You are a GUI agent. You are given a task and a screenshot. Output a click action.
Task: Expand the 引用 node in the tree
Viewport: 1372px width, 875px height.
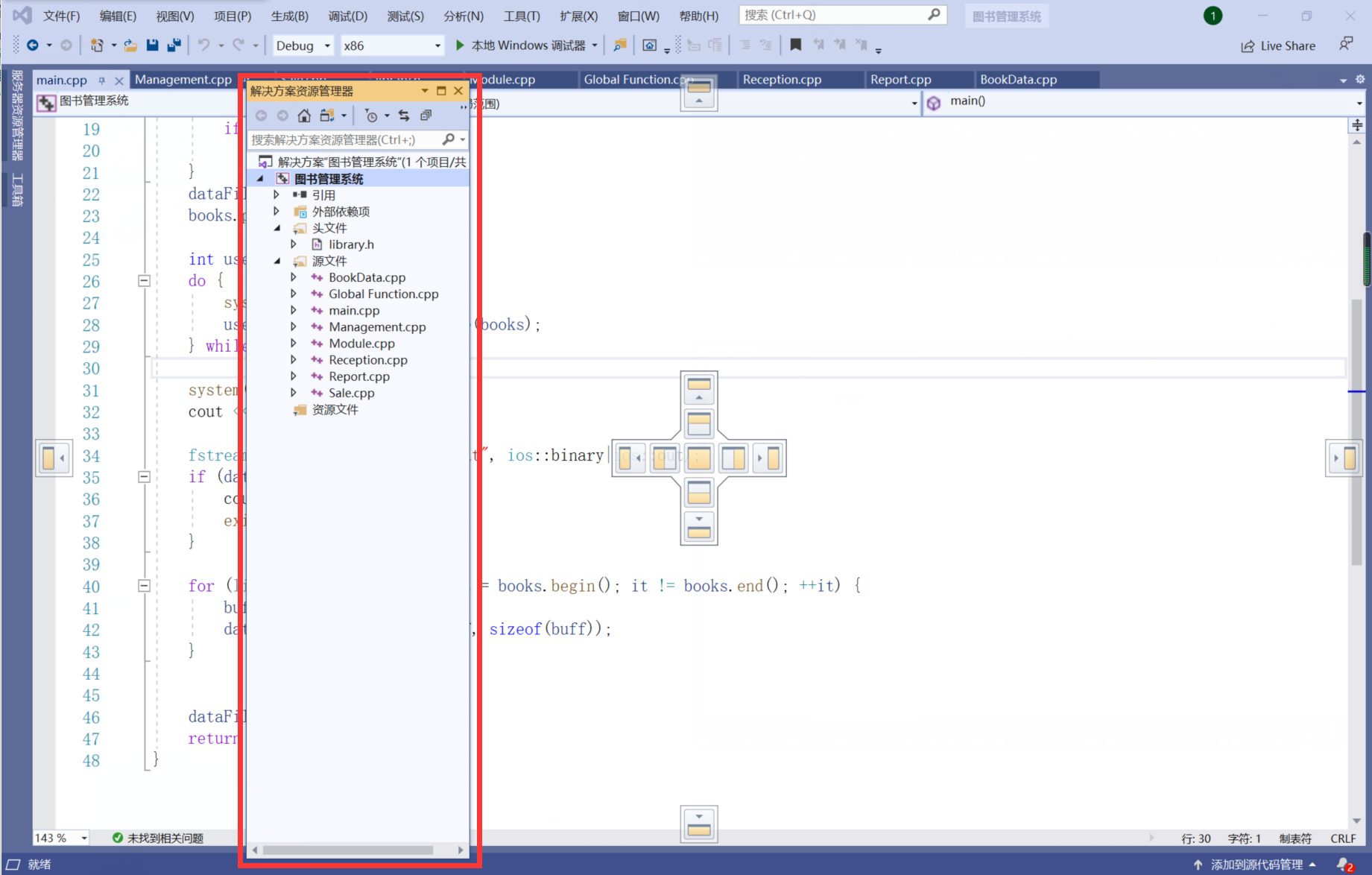point(276,195)
